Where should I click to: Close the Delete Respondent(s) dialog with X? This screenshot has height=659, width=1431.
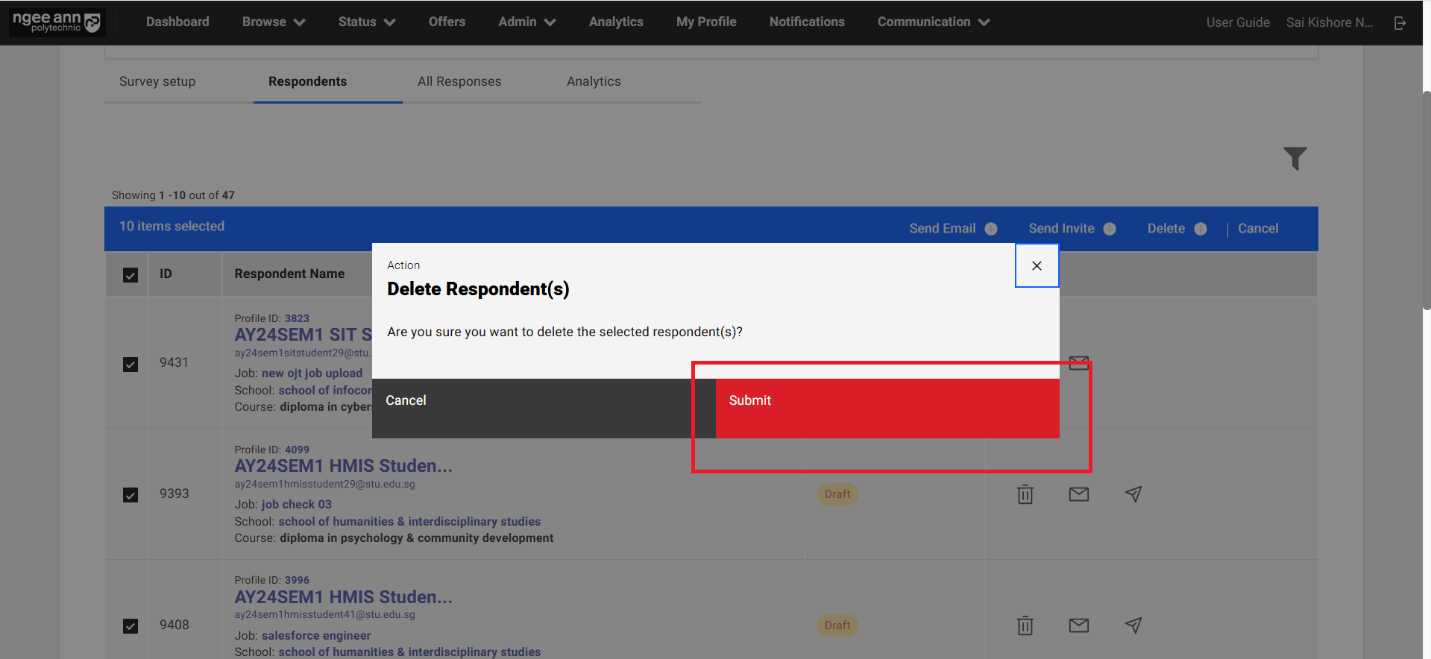click(1037, 266)
